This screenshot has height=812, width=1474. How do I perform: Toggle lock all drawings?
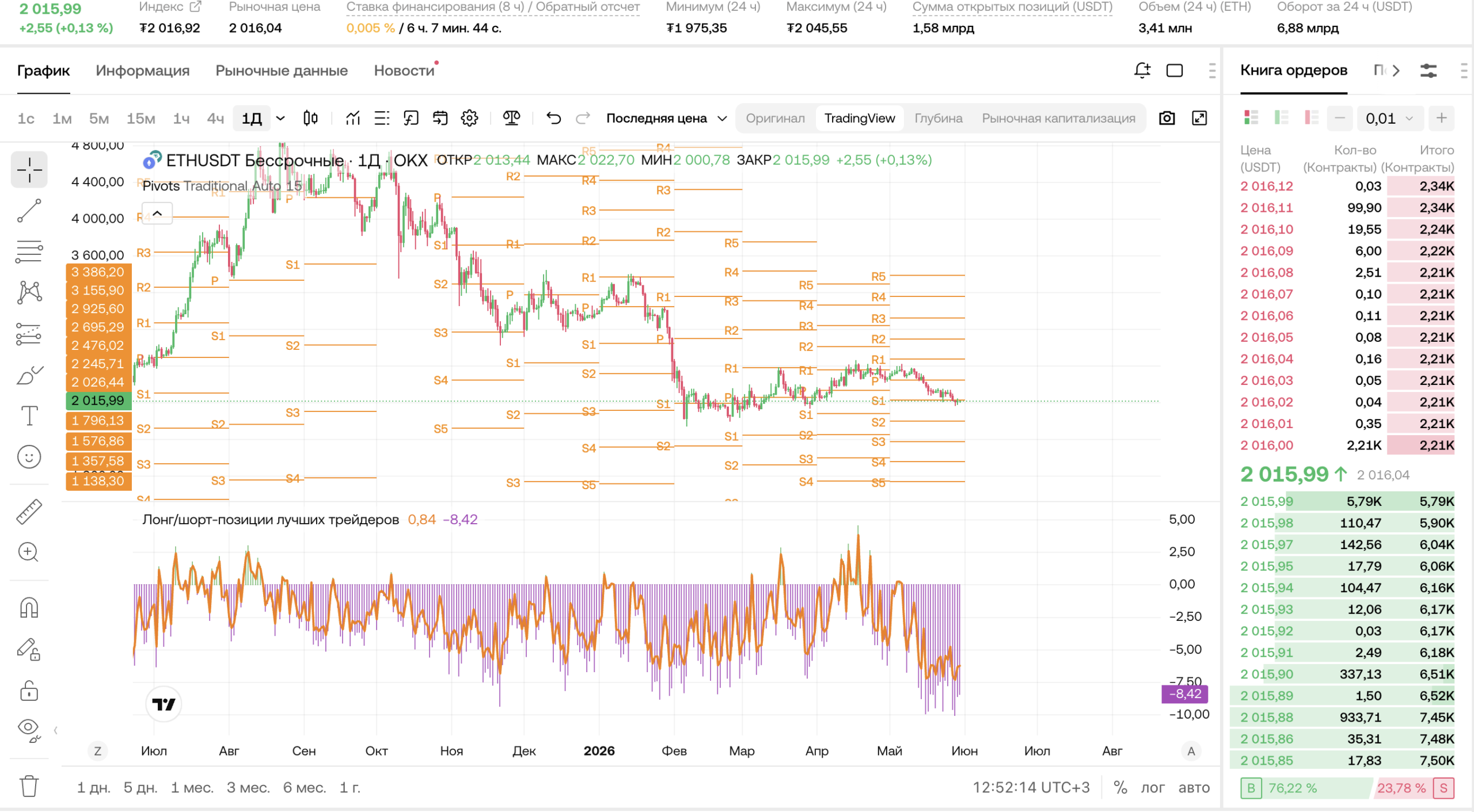tap(29, 690)
